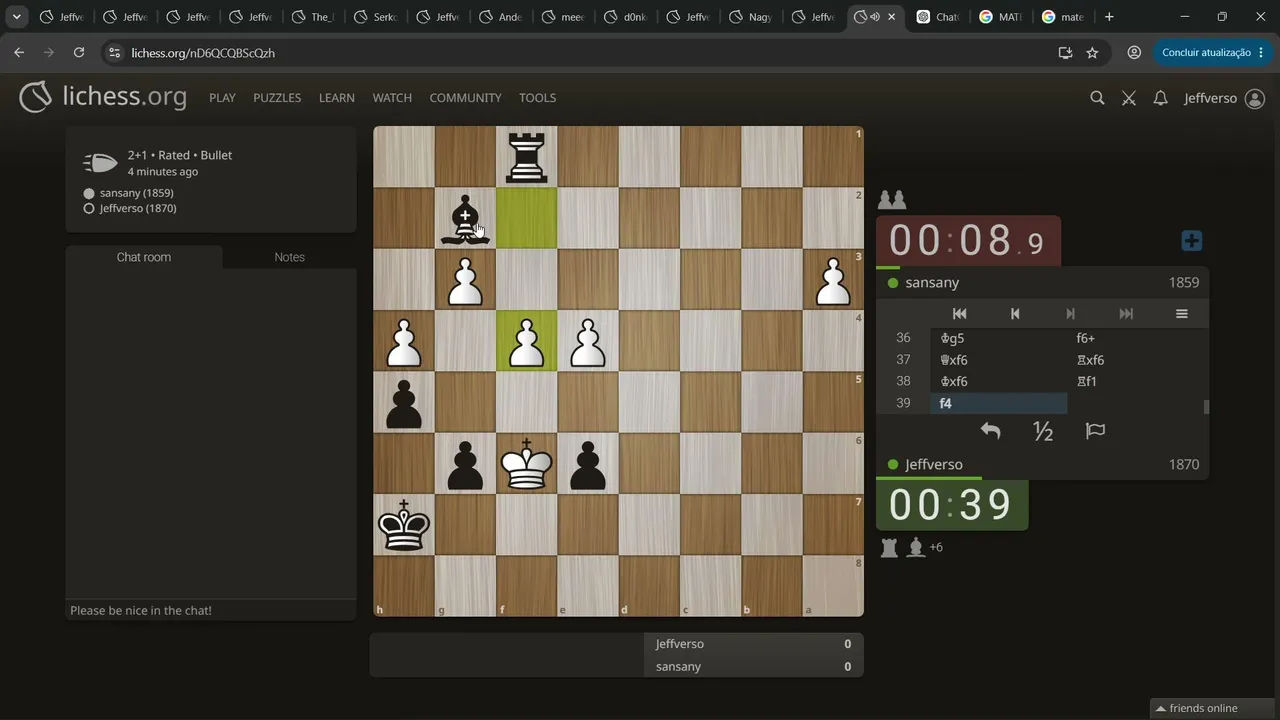Focus the chat message input field
Viewport: 1280px width, 720px height.
point(211,610)
